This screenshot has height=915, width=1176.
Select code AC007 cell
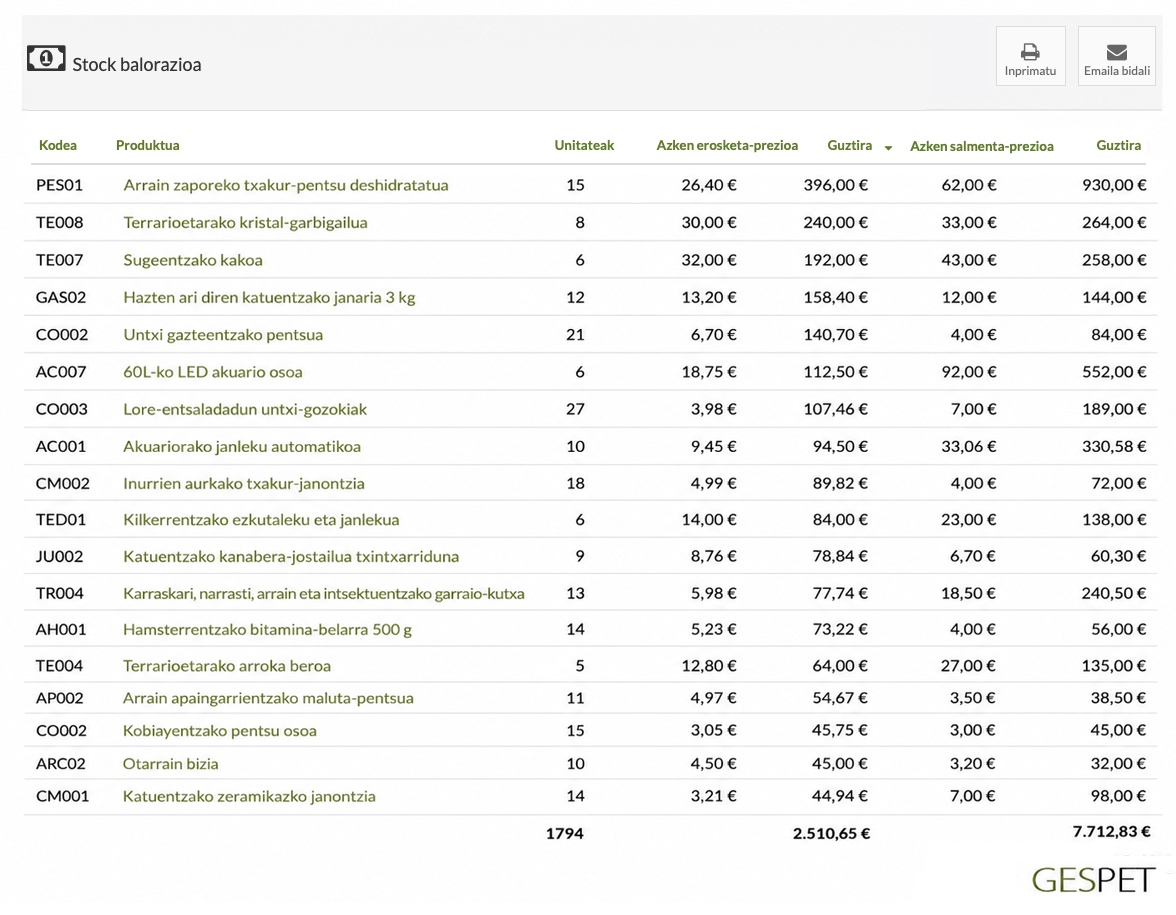(61, 372)
